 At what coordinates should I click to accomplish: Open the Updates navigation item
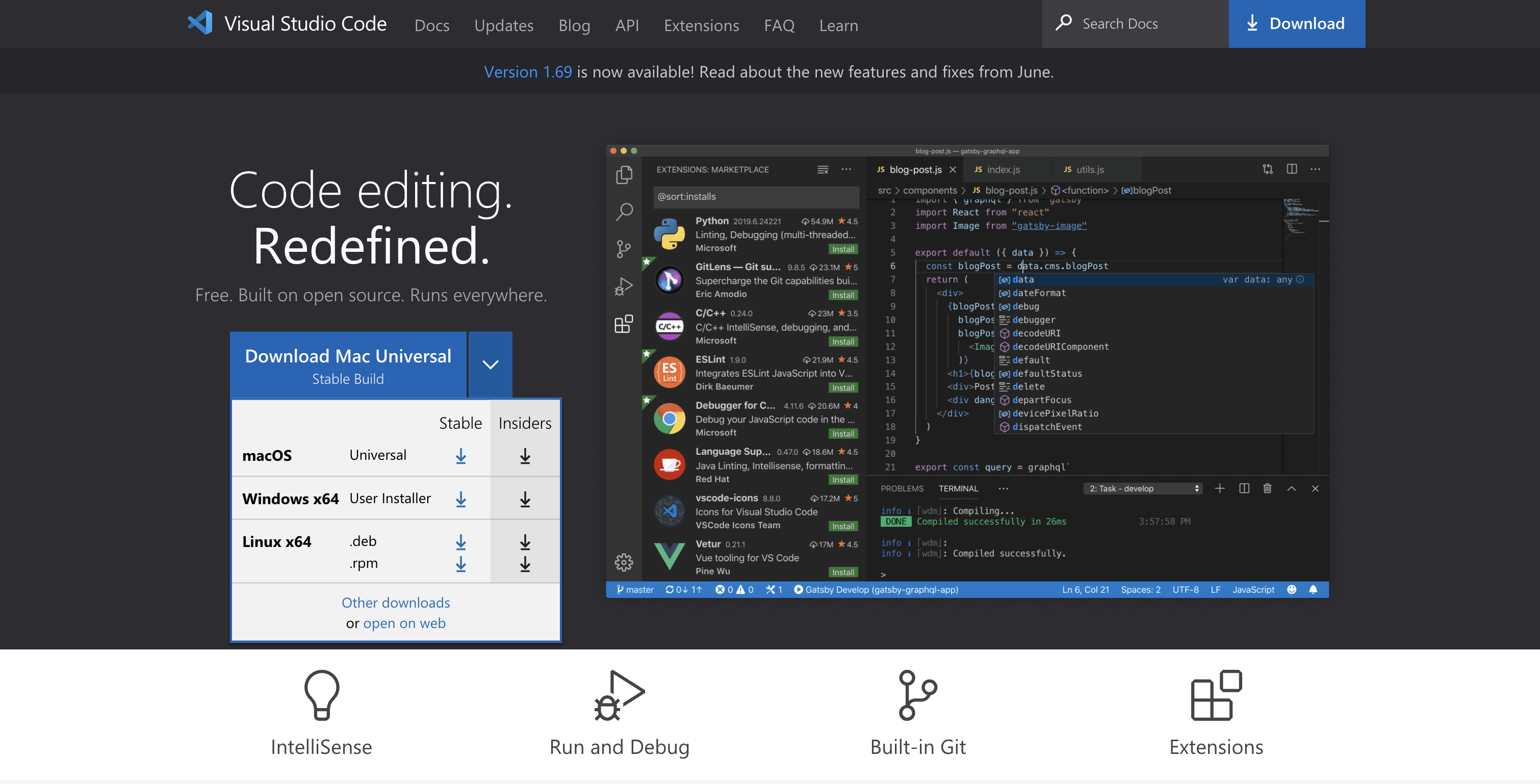point(503,25)
